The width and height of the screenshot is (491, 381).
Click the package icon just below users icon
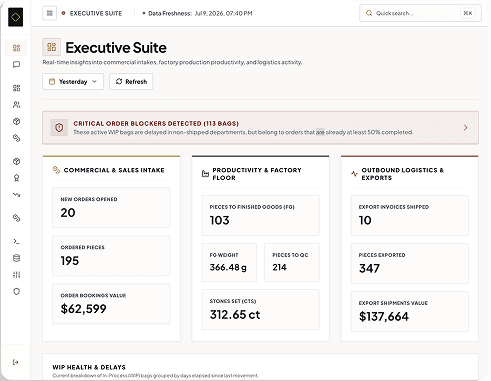(x=16, y=121)
